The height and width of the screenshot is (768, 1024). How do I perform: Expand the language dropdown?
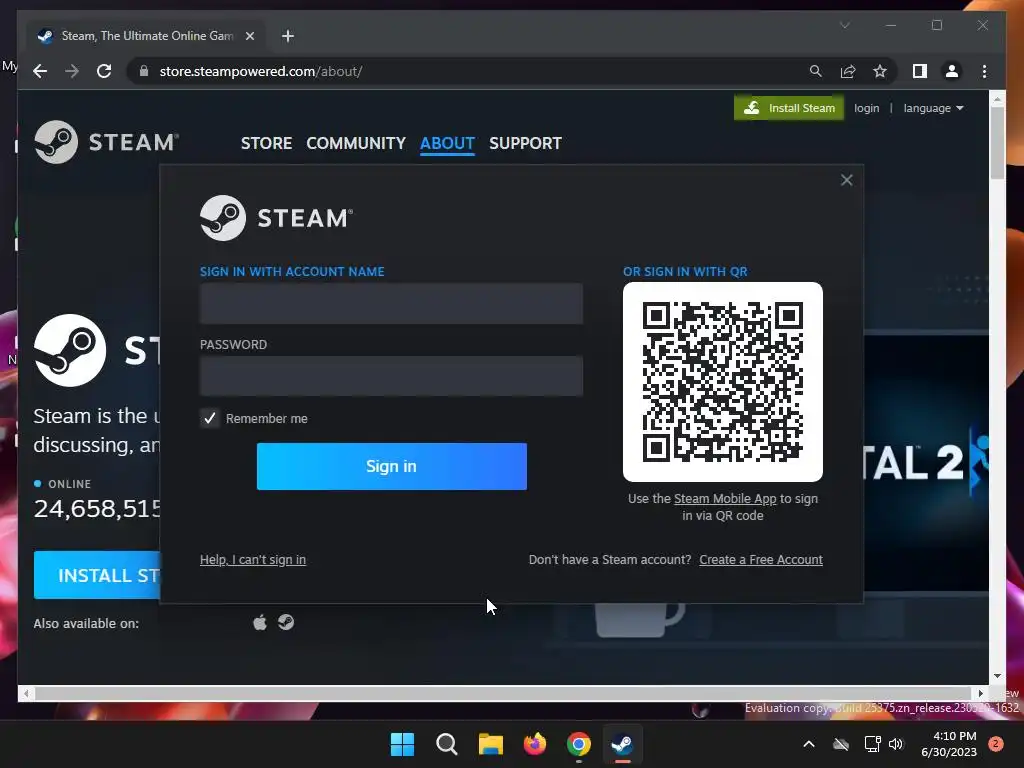tap(933, 108)
